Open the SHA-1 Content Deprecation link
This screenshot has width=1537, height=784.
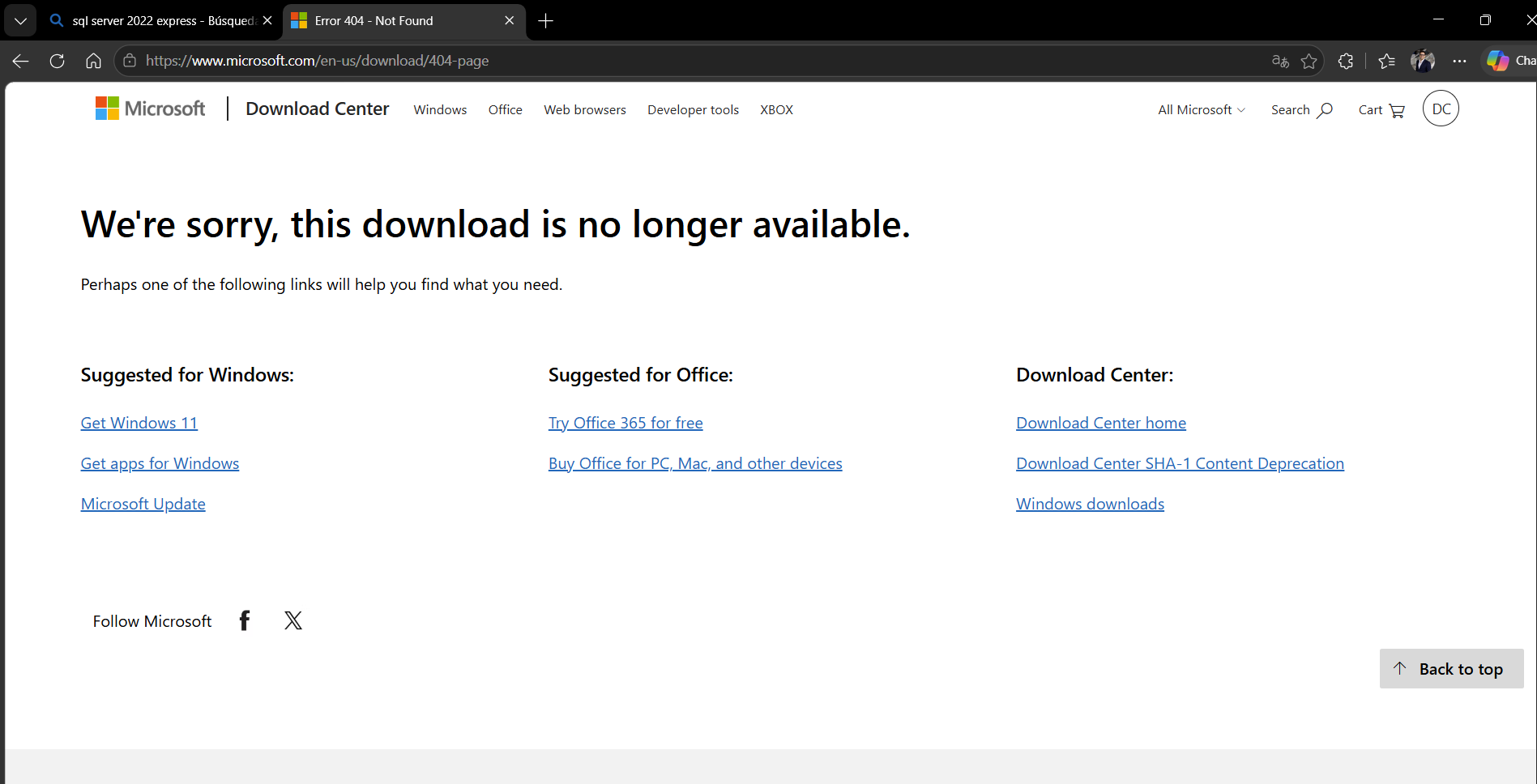[x=1180, y=463]
